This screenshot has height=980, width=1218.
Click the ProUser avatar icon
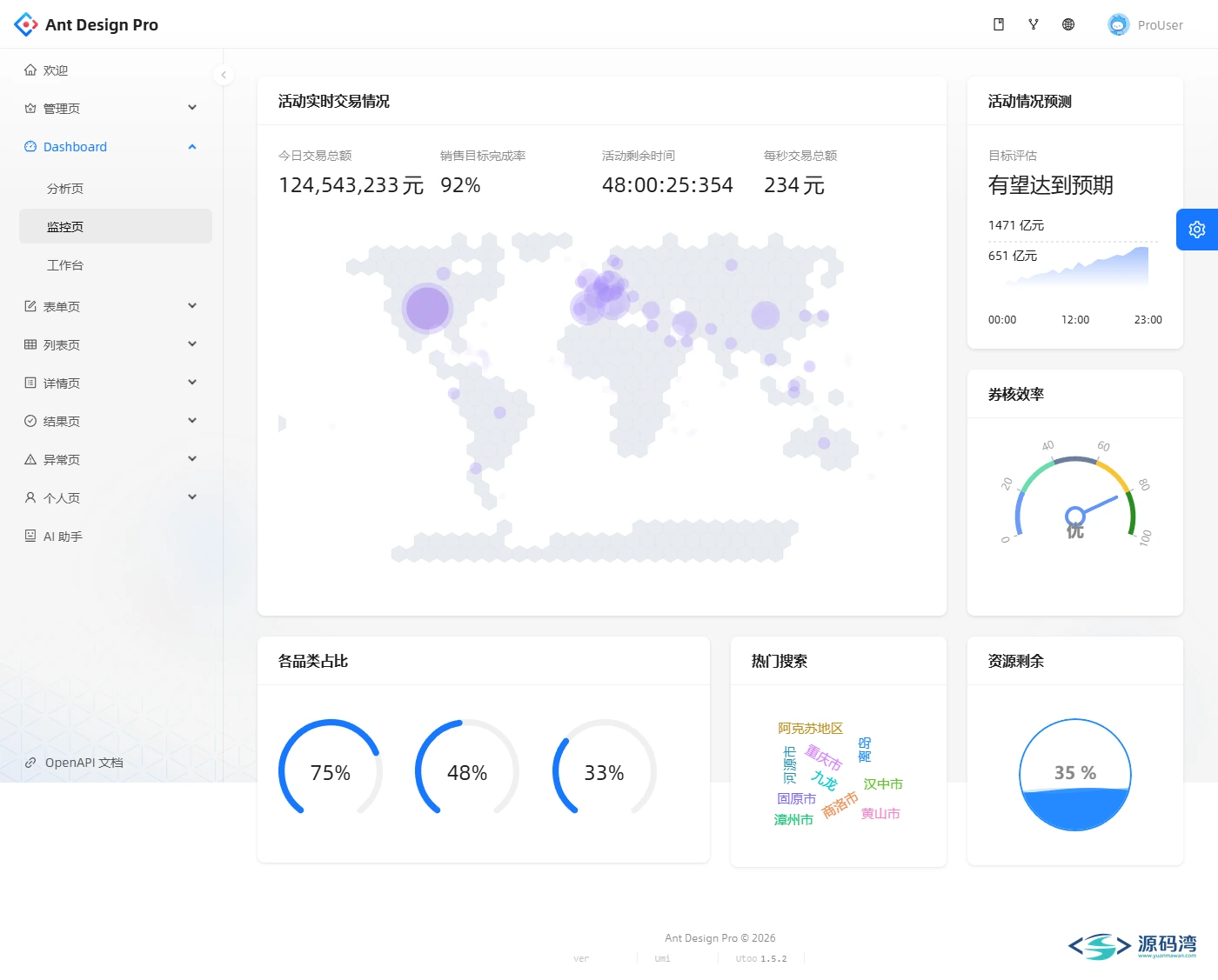point(1118,24)
